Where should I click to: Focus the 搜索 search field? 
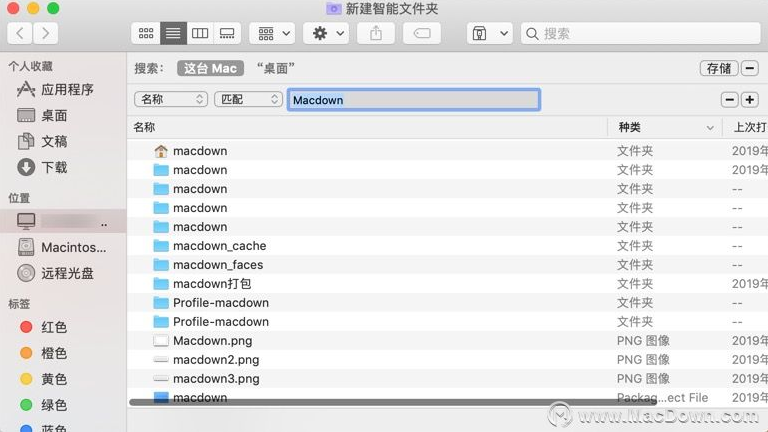(641, 33)
